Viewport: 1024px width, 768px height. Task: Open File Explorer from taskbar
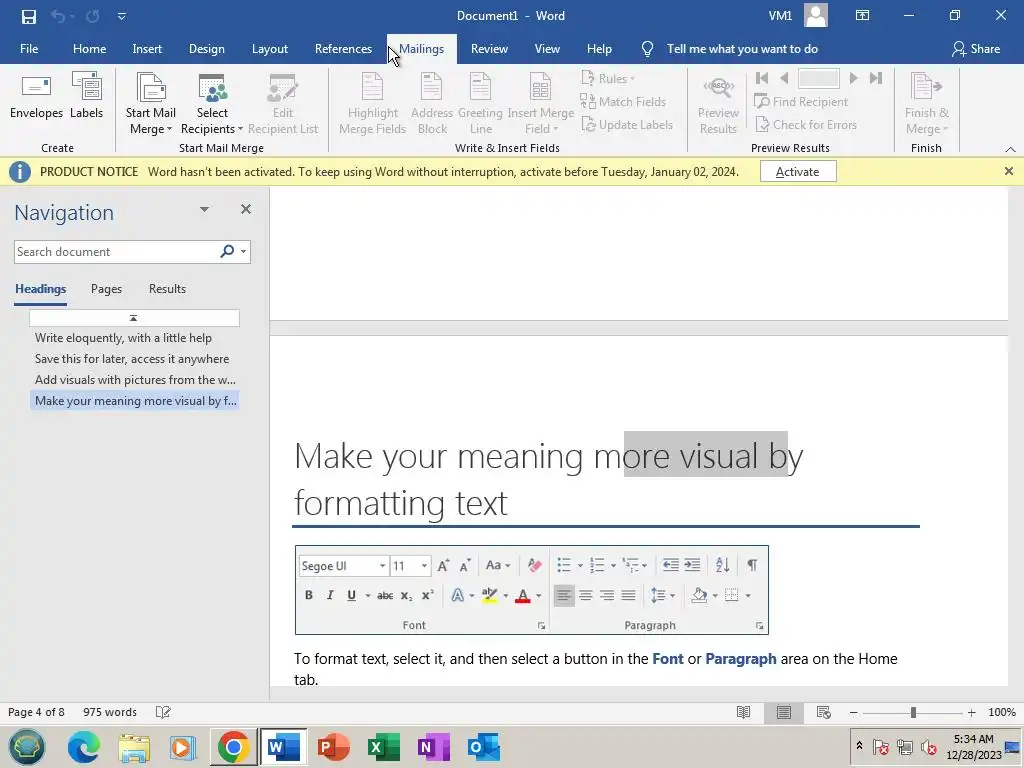[x=135, y=747]
